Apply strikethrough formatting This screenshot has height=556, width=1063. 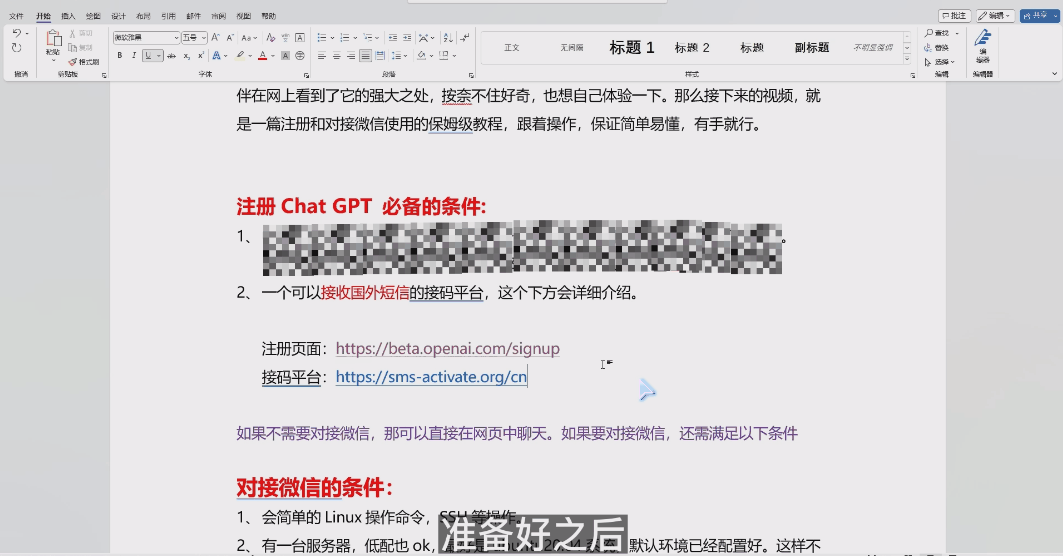coord(172,56)
